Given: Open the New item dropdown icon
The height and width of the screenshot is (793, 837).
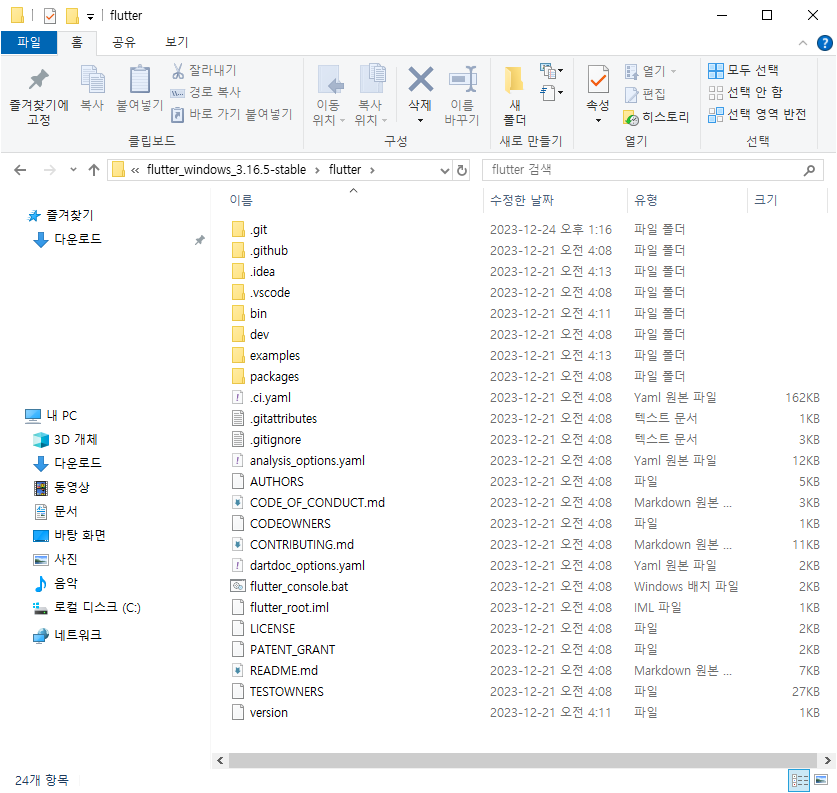Looking at the screenshot, I should (x=551, y=70).
